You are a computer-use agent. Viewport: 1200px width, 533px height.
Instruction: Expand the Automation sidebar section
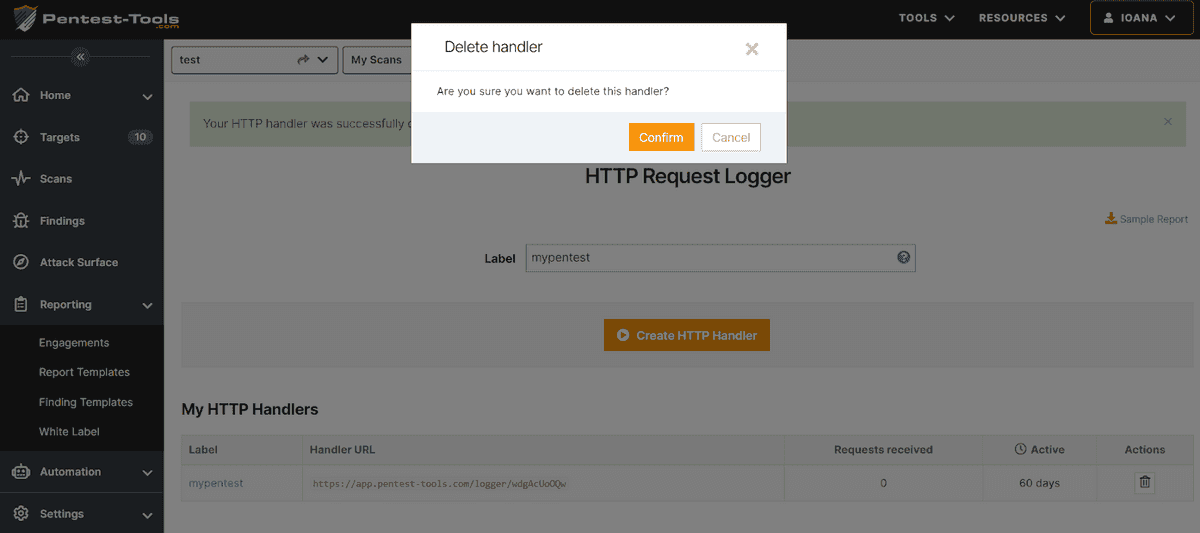coord(147,472)
